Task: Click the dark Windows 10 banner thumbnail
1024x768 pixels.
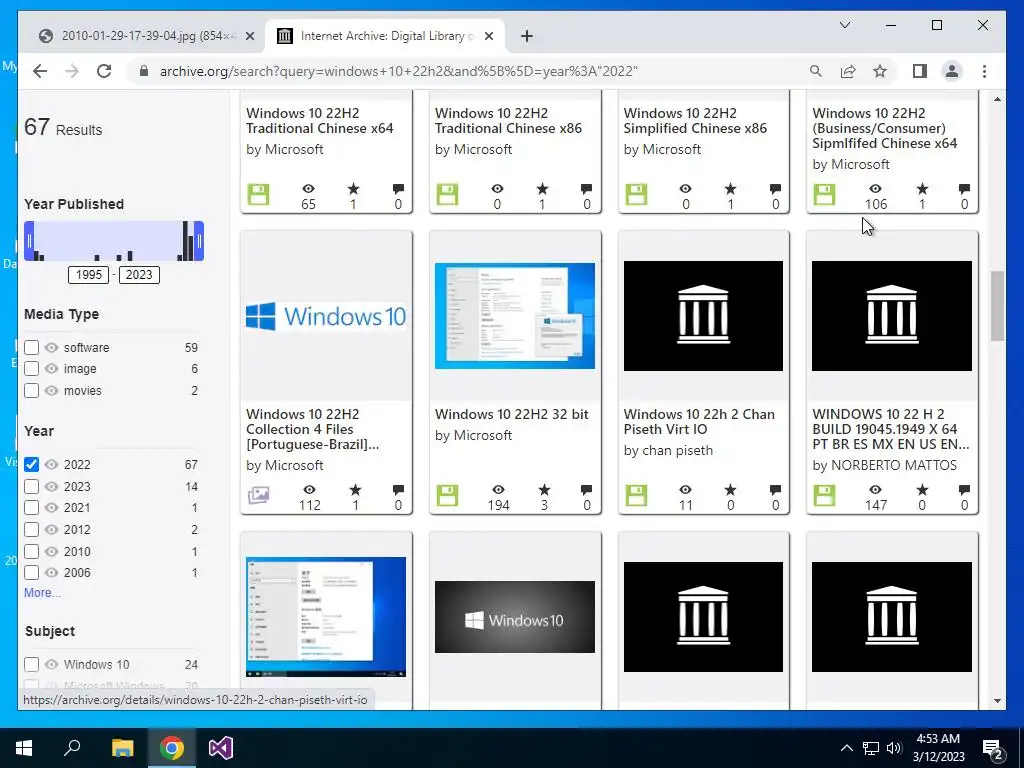Action: click(x=515, y=617)
